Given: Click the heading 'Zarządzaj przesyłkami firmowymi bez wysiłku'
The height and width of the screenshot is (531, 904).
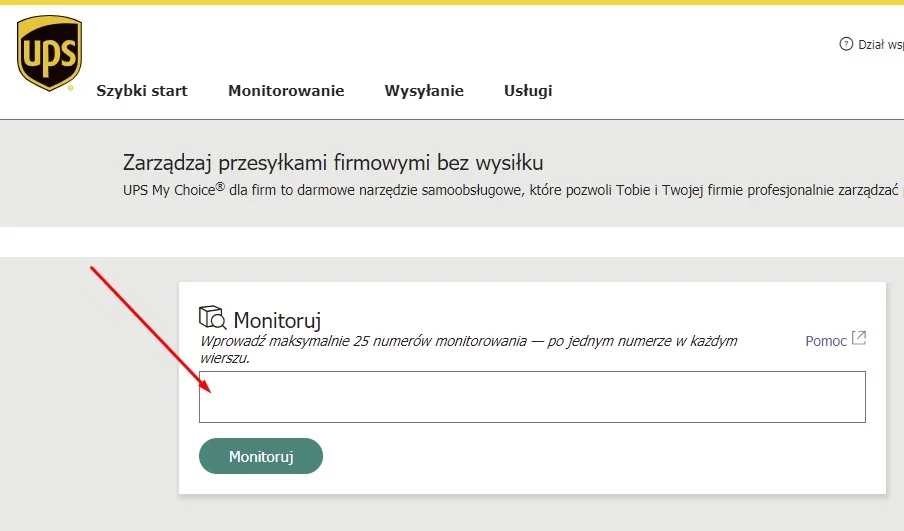Looking at the screenshot, I should pos(333,163).
